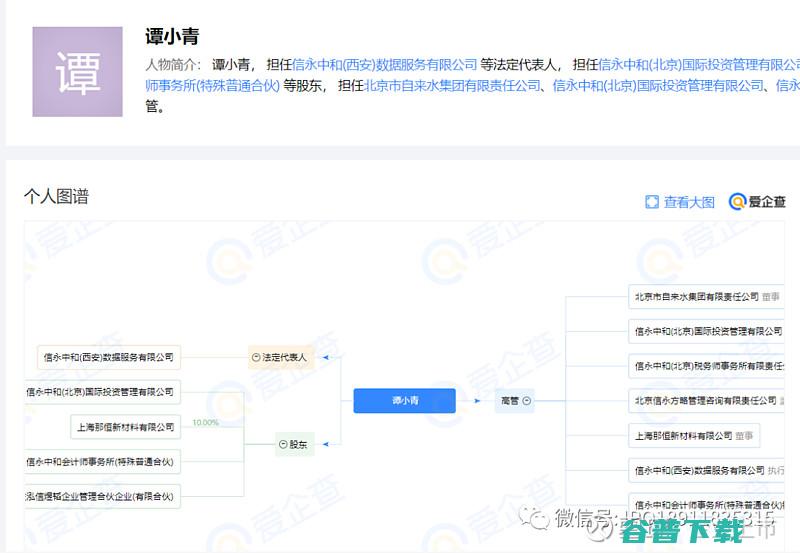
Task: Select the central 谭小青 node
Action: [405, 401]
